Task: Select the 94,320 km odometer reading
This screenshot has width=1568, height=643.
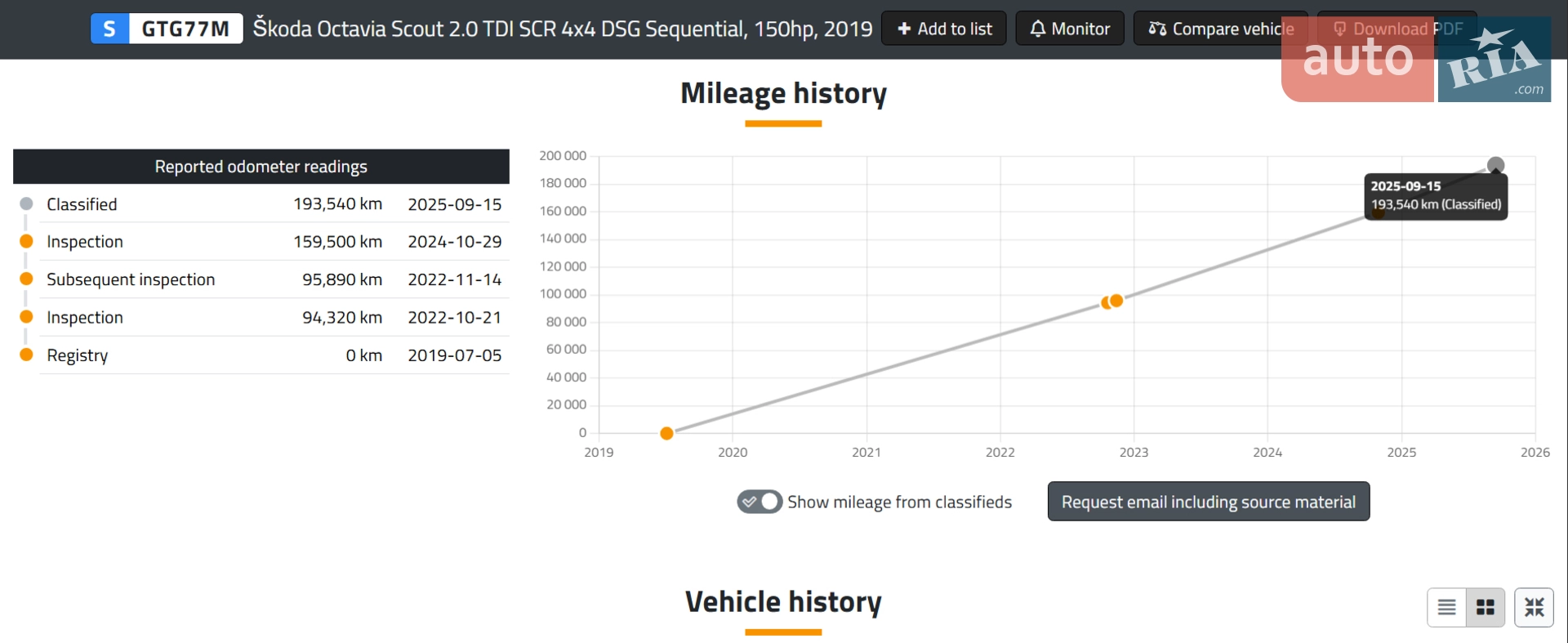Action: tap(342, 318)
